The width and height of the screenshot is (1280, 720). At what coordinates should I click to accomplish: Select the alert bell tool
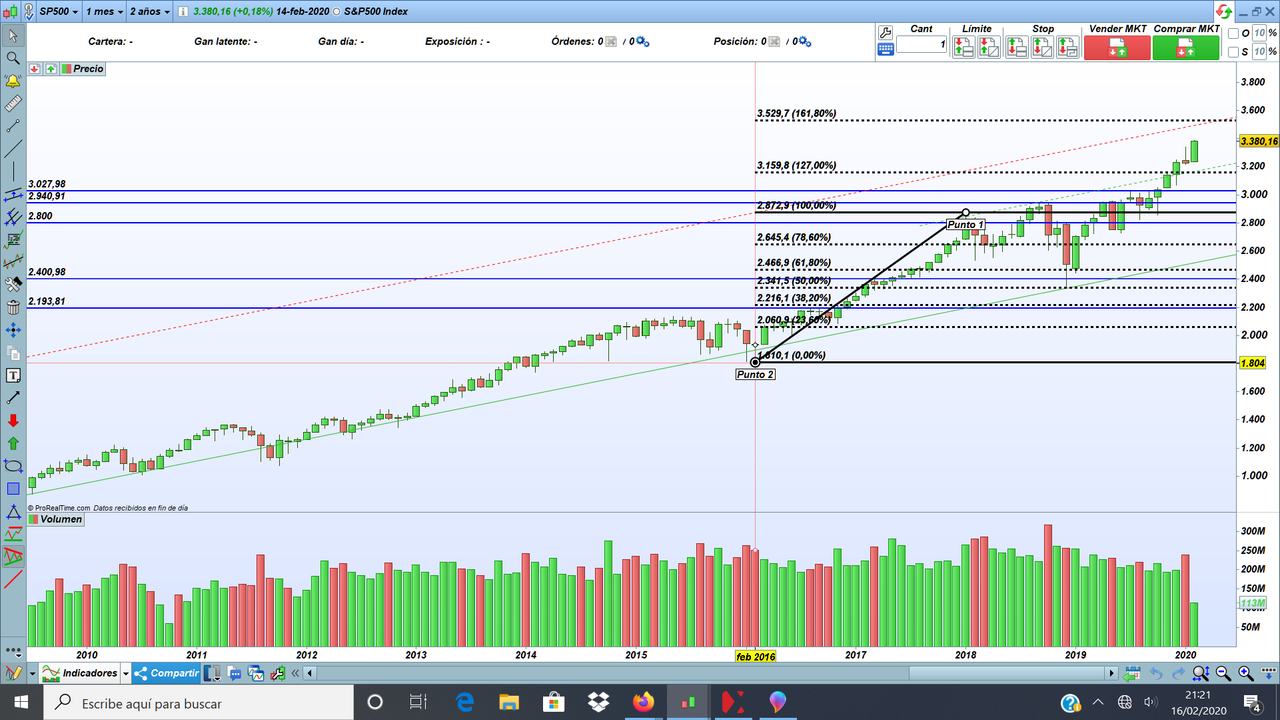[12, 77]
